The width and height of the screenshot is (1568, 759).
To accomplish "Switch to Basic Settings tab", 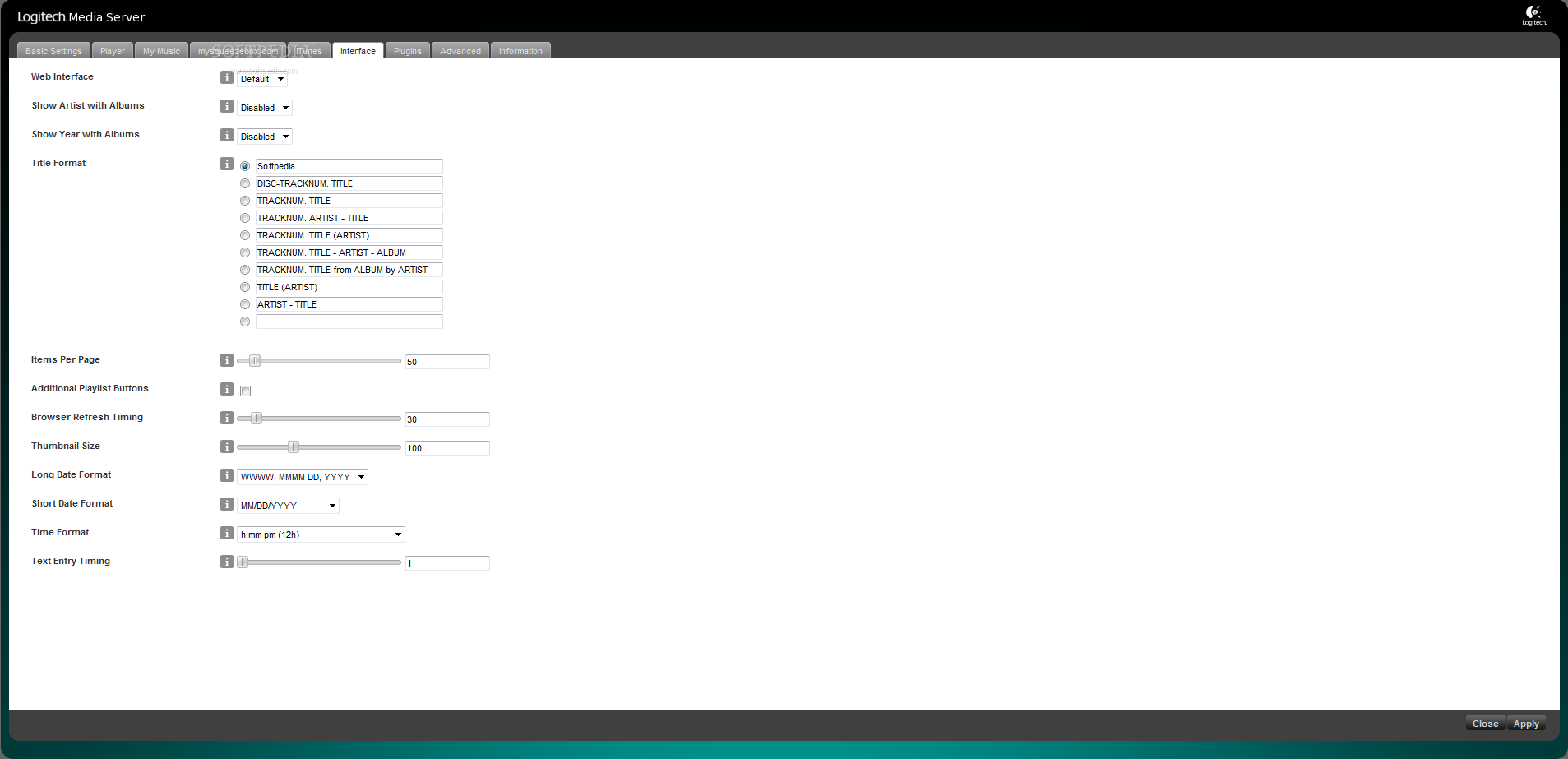I will [53, 51].
